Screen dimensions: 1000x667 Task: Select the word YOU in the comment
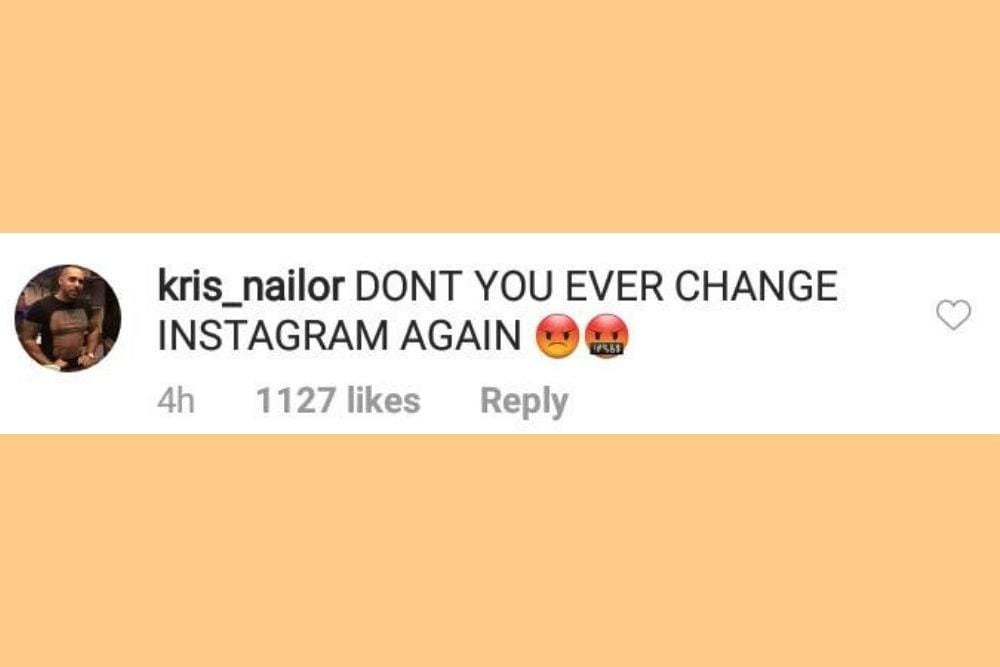[x=510, y=287]
